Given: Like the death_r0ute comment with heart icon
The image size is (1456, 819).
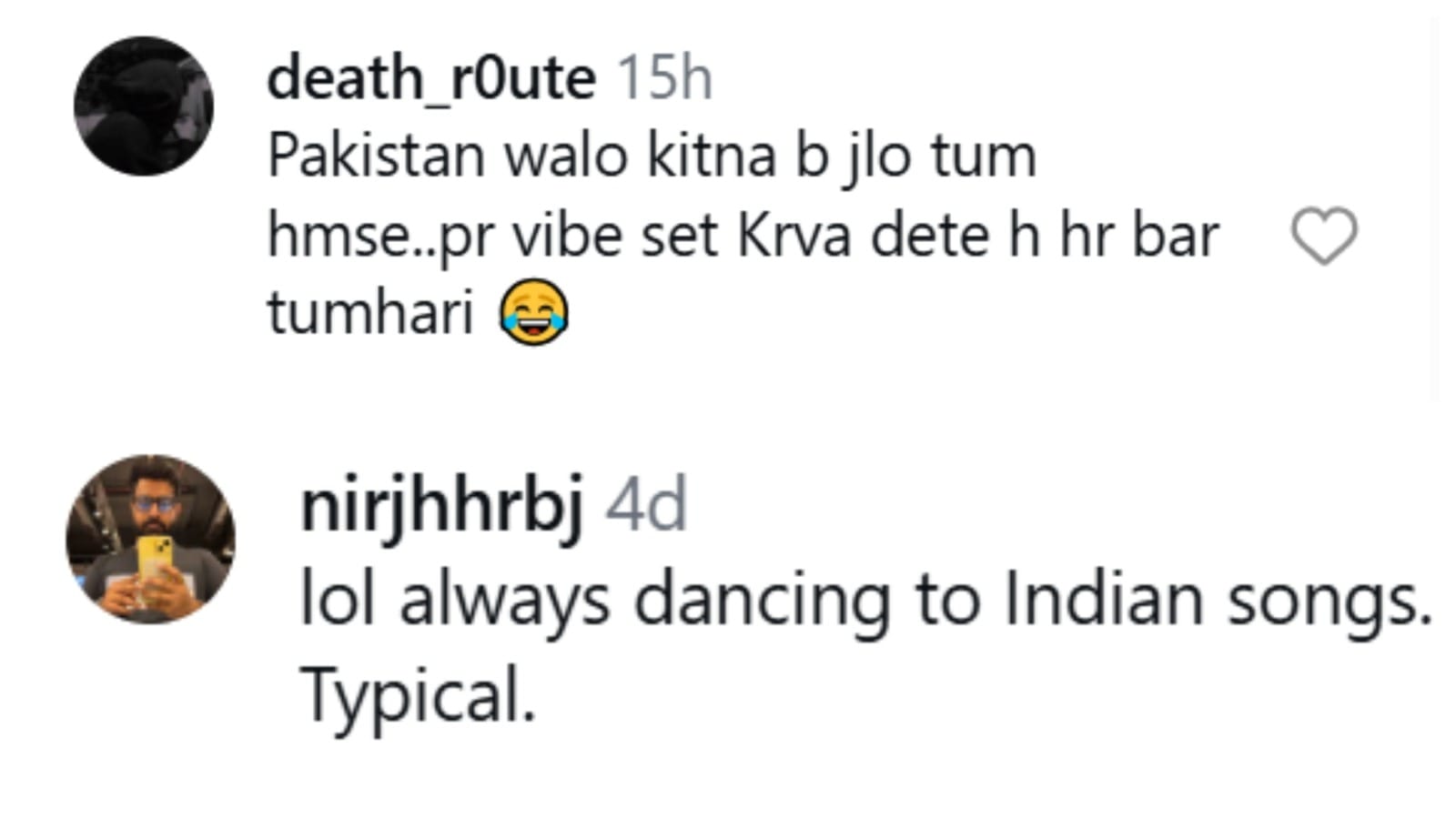Looking at the screenshot, I should (1324, 237).
